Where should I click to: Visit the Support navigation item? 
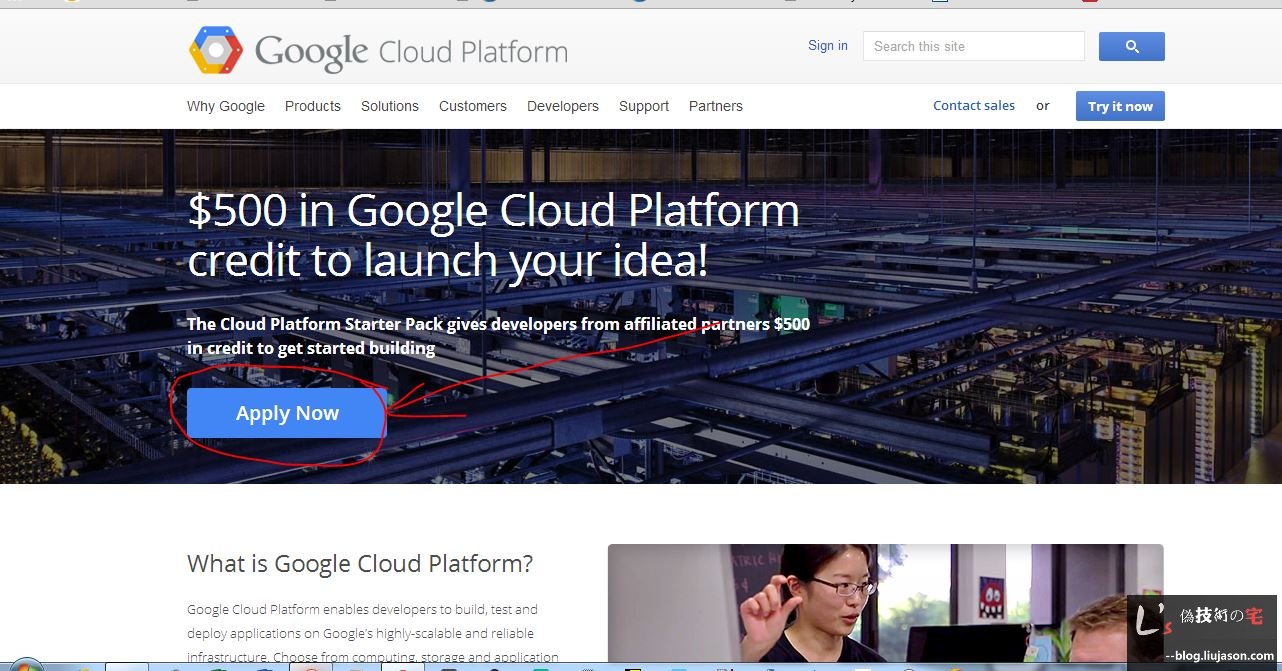(x=644, y=106)
